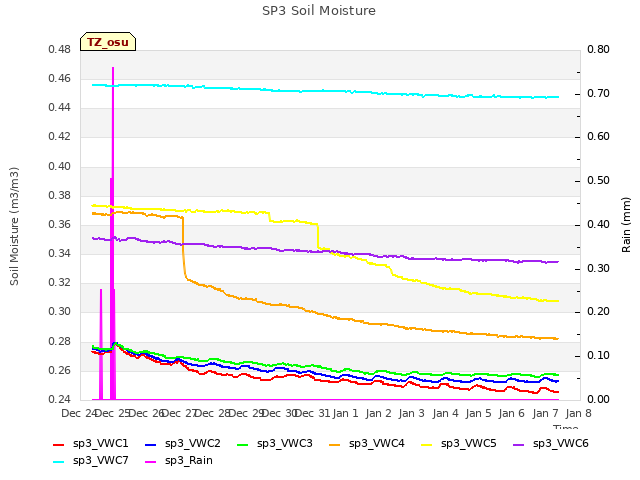Click the yellow sp3_VWC5 legend swatch
Viewport: 640px width, 480px height.
(427, 444)
